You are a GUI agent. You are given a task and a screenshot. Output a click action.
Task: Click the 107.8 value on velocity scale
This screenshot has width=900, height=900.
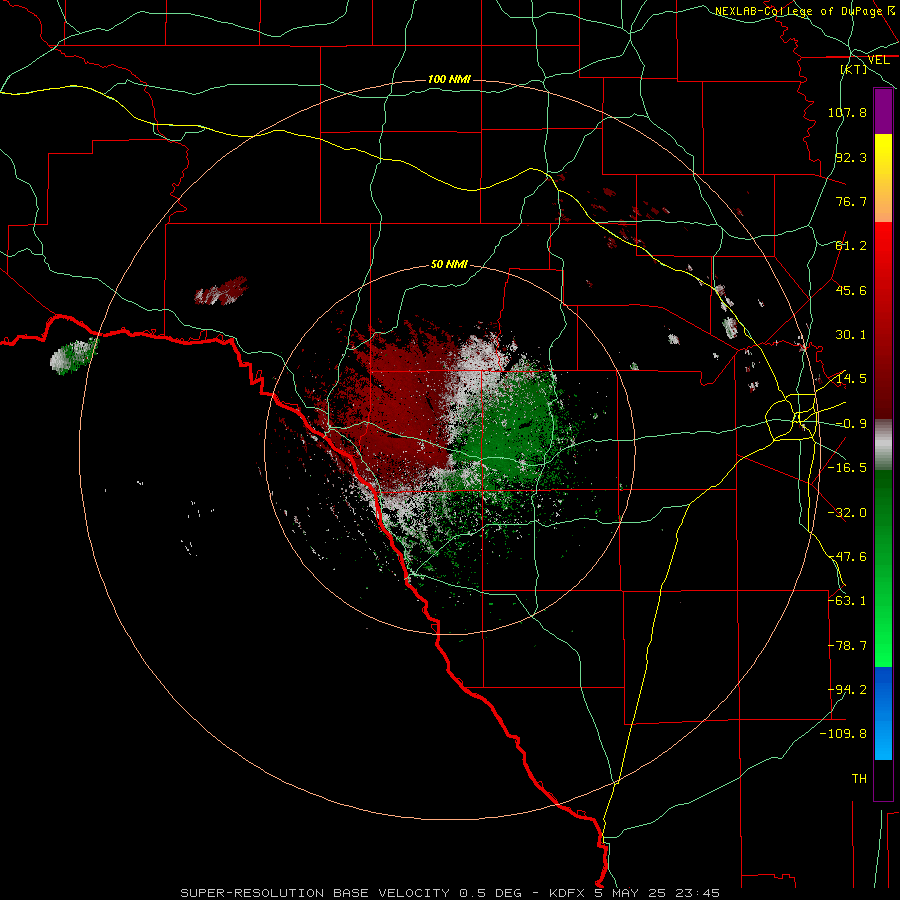[x=847, y=112]
